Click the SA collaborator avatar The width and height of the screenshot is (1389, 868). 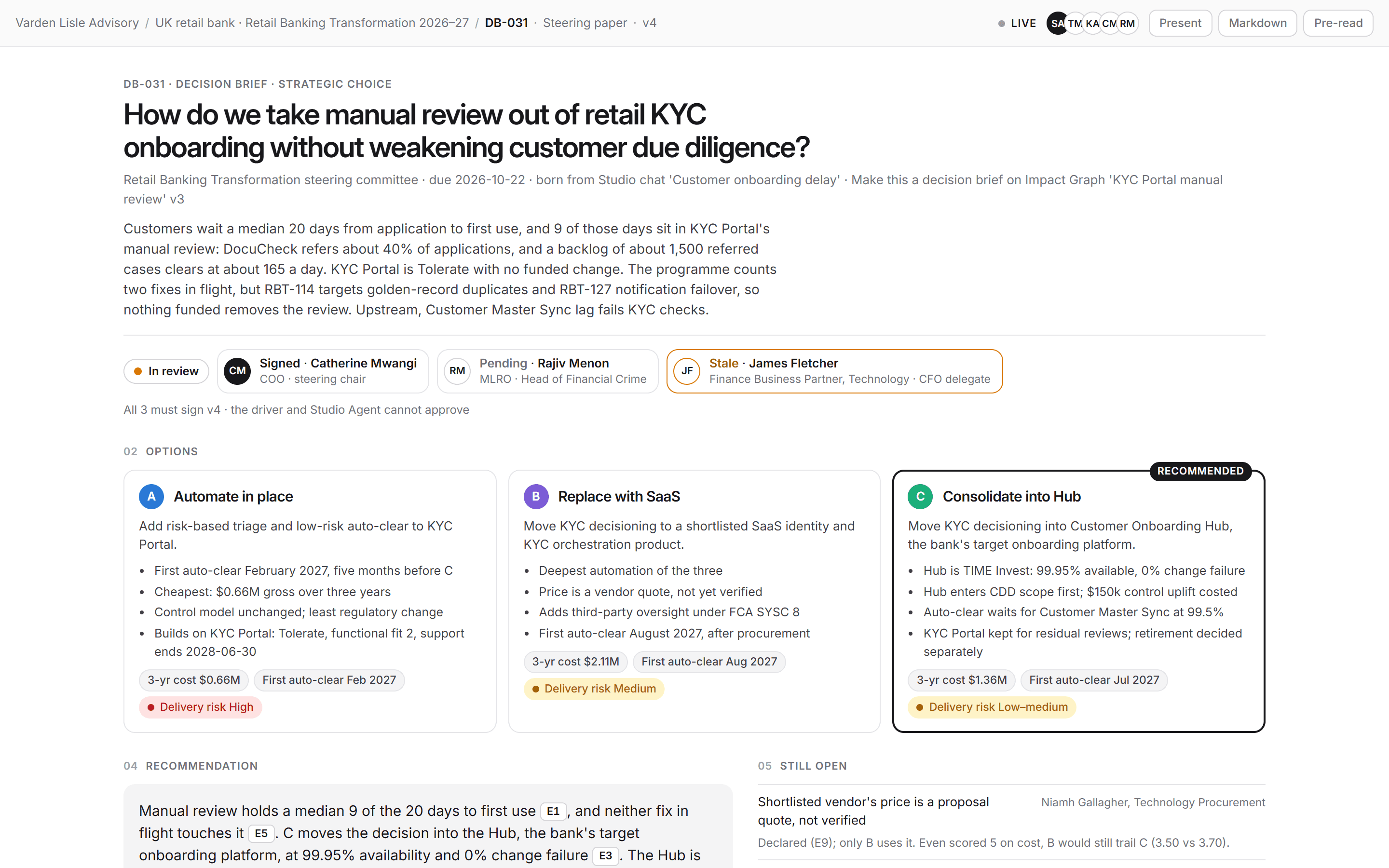(1057, 24)
